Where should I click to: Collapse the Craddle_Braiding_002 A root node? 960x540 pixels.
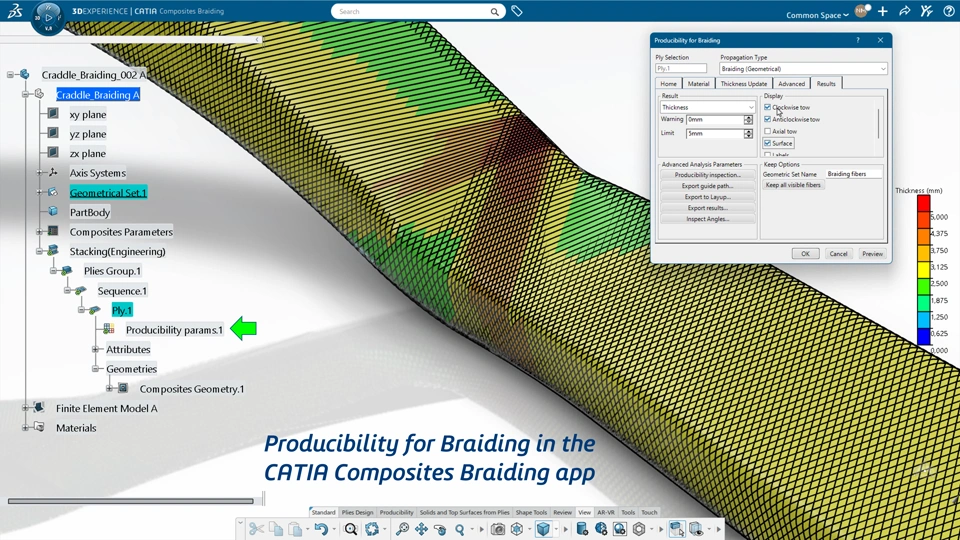pyautogui.click(x=10, y=75)
